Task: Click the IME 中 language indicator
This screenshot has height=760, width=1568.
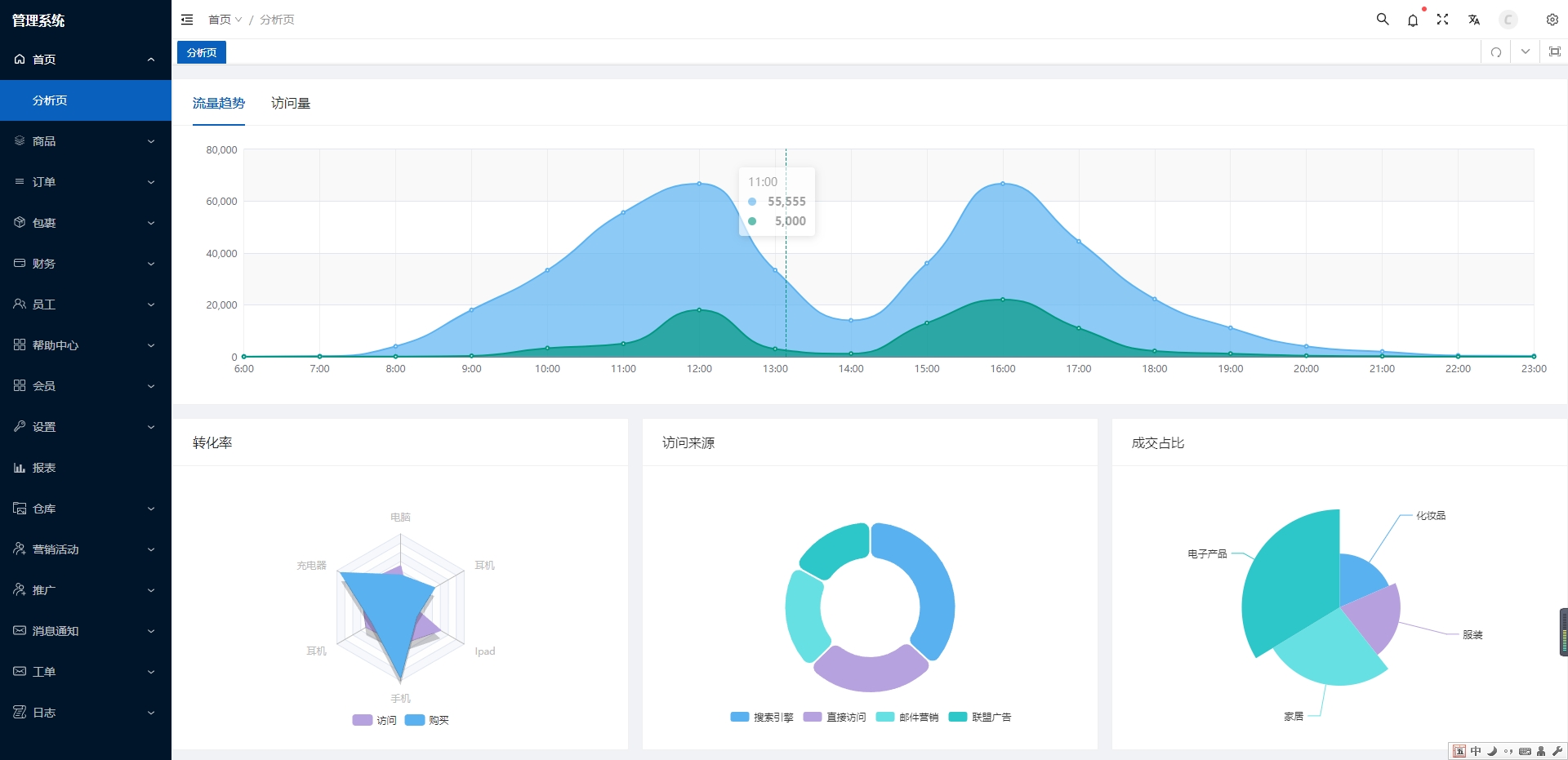Action: click(x=1476, y=751)
